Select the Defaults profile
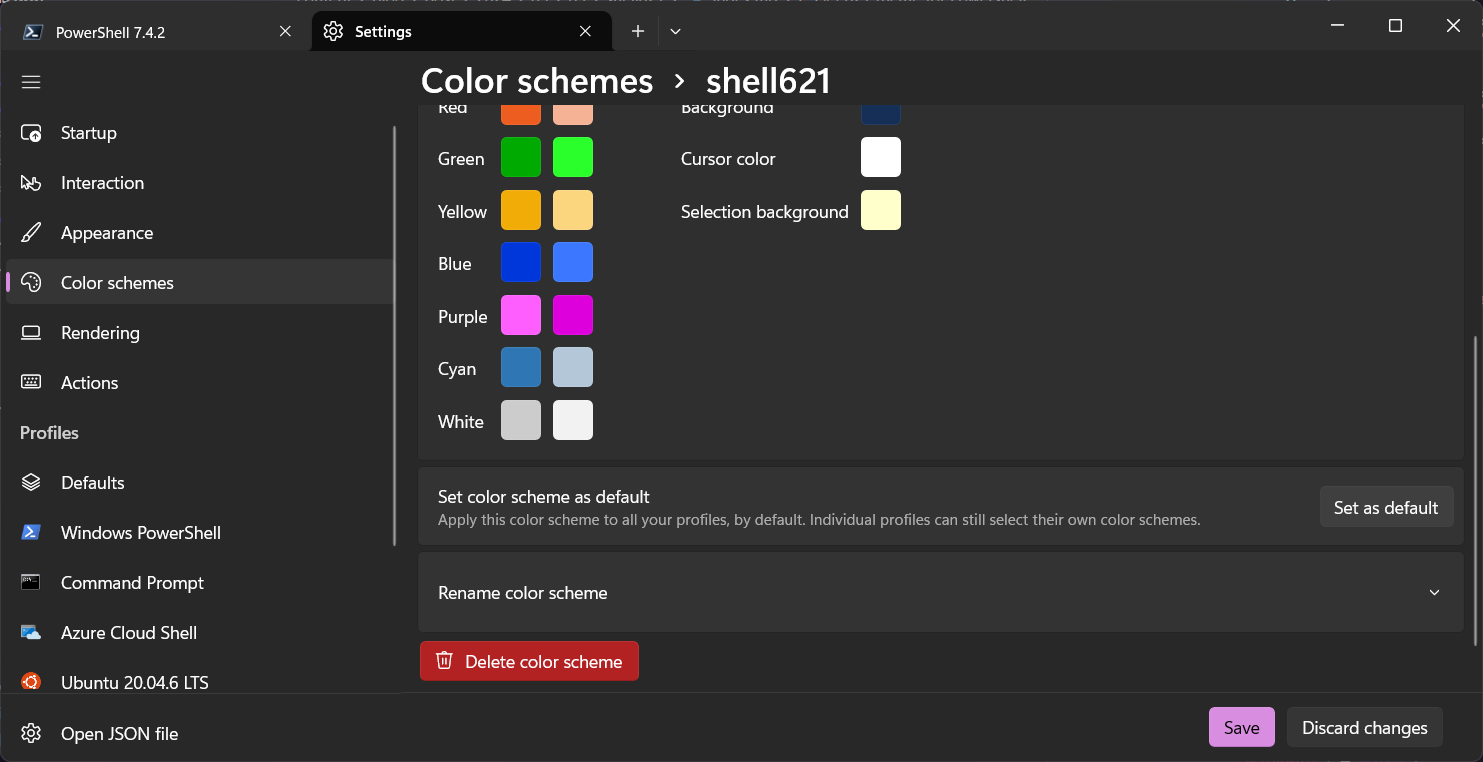 (92, 483)
